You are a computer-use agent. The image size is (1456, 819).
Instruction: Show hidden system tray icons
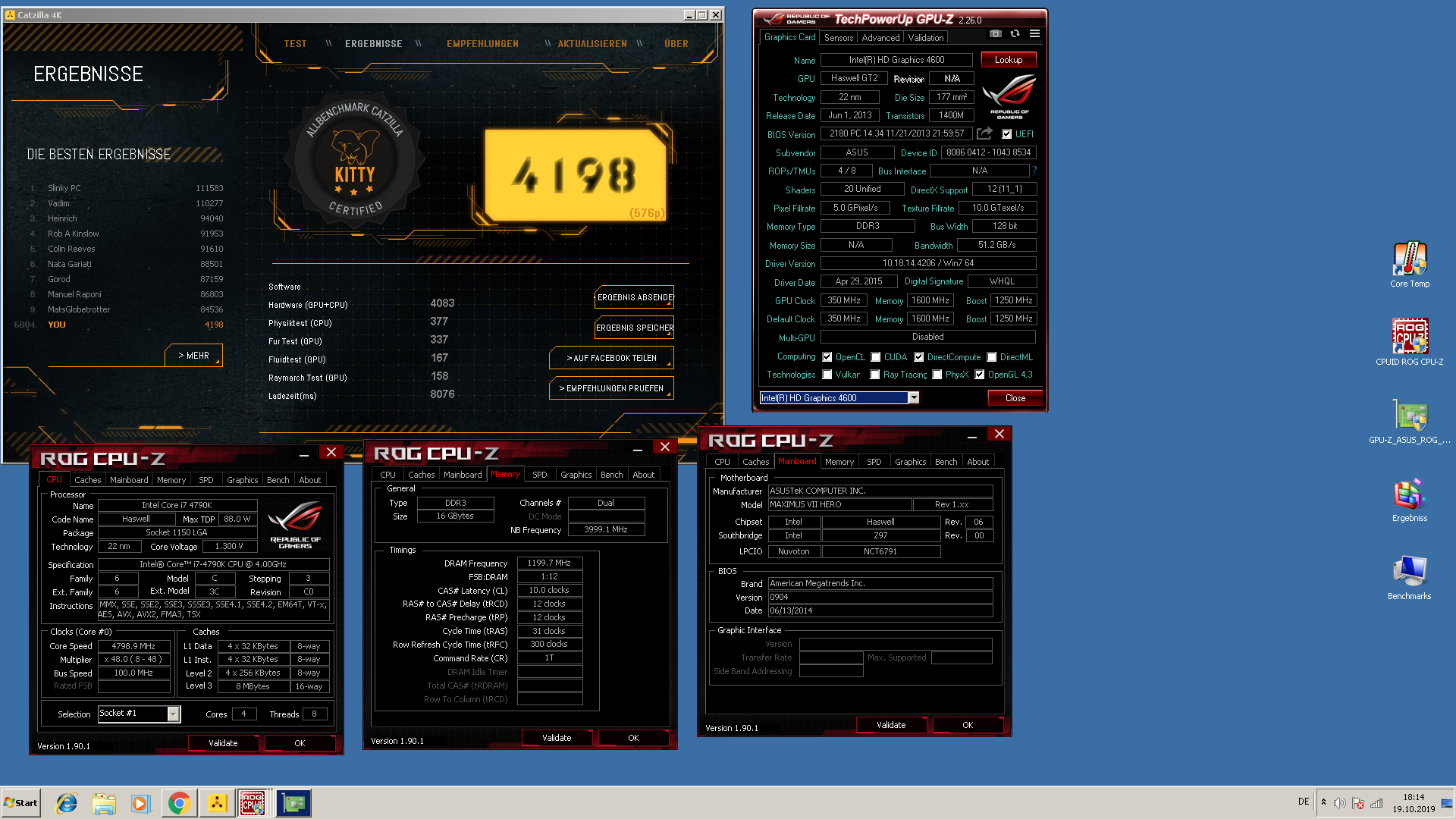click(1323, 802)
